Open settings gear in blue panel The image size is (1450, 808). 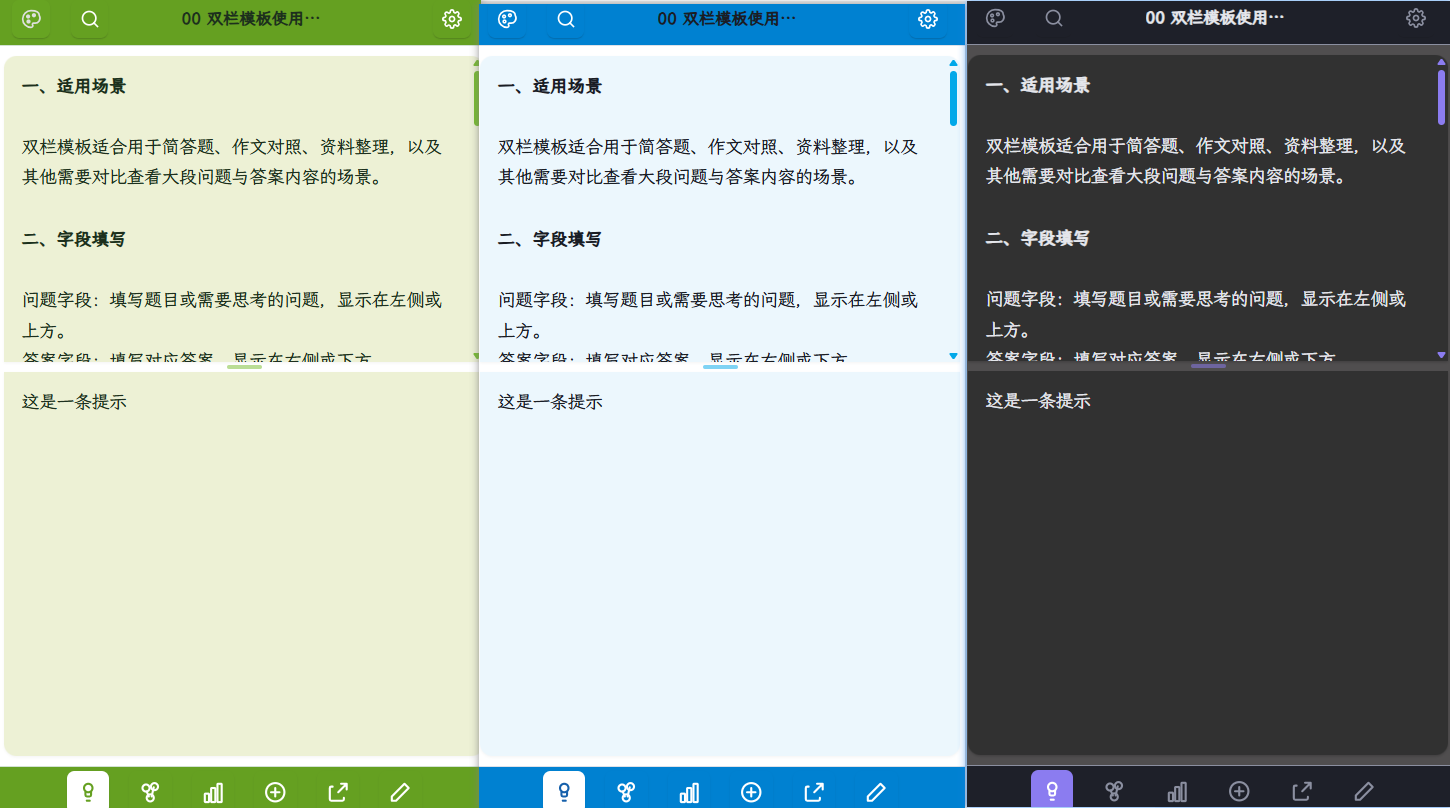(928, 19)
